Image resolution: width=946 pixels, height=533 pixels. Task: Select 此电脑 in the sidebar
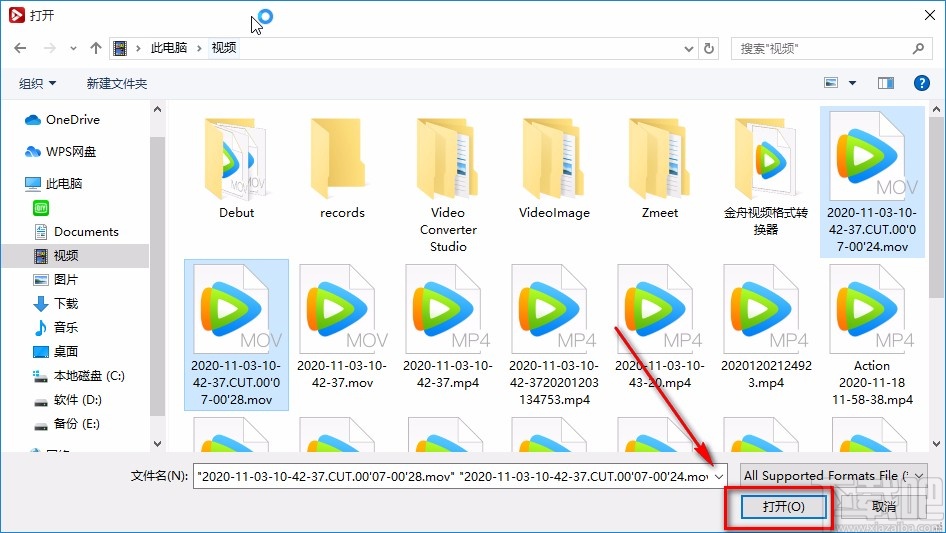point(54,184)
